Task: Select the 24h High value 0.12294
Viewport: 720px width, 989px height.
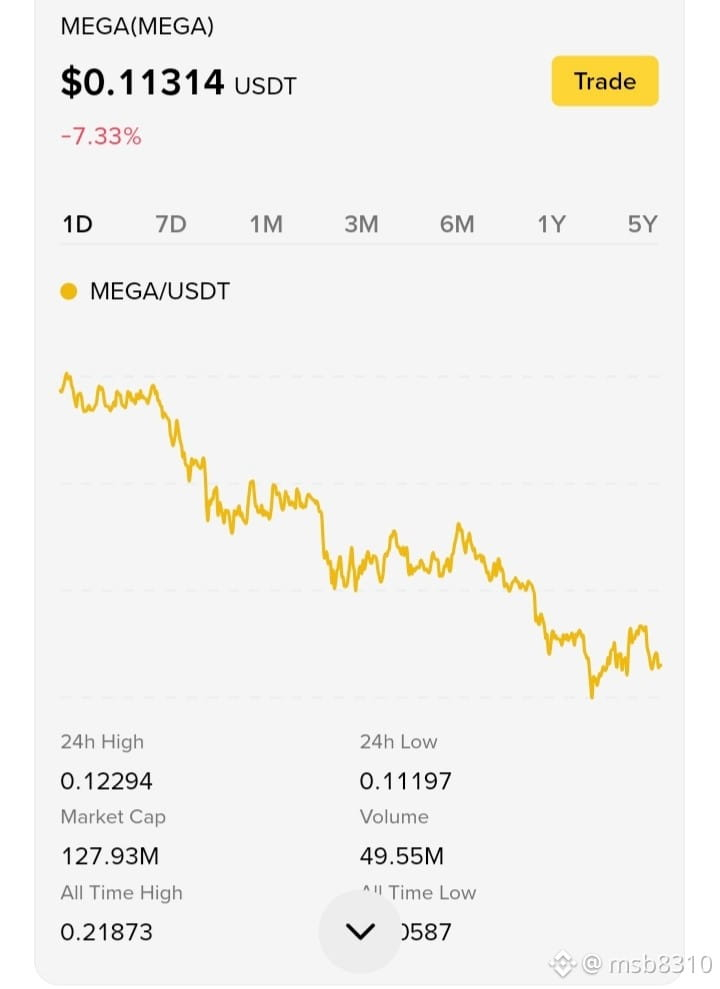Action: (x=106, y=781)
